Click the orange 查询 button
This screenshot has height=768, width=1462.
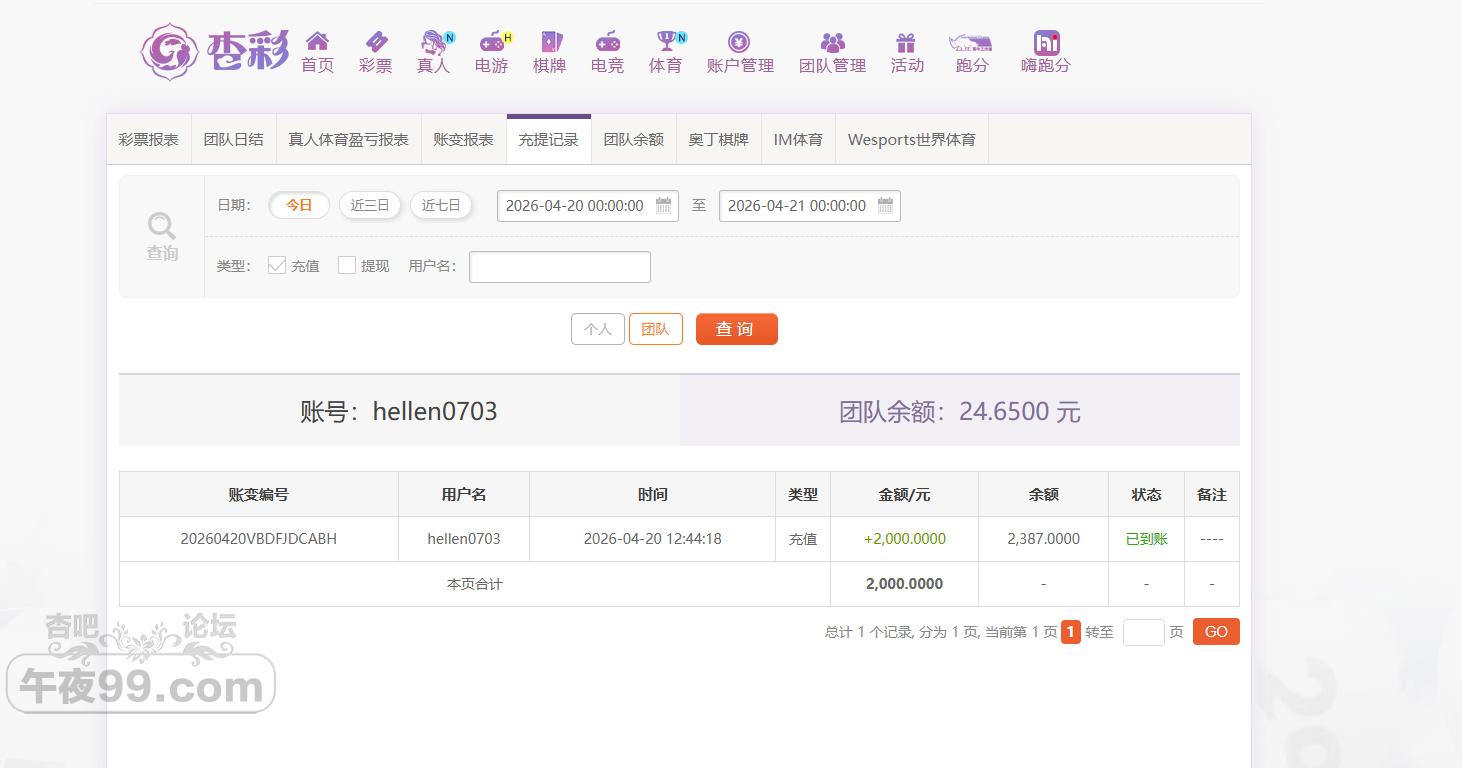(x=737, y=329)
